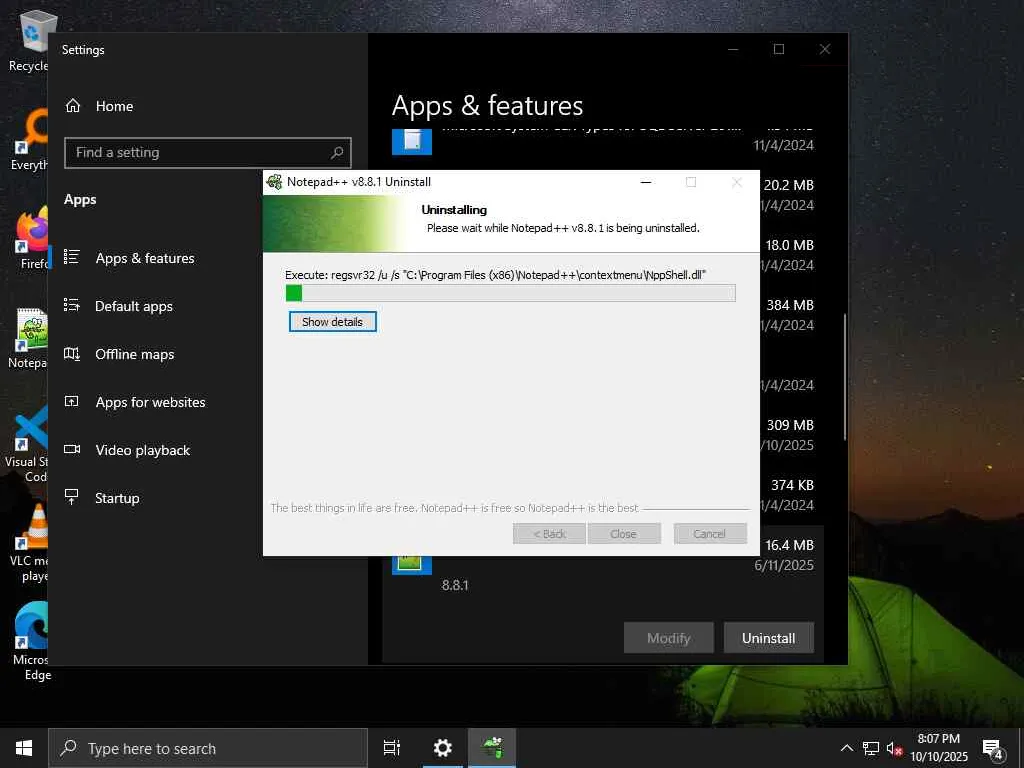Click the Offline maps map icon
The image size is (1024, 768).
[72, 353]
